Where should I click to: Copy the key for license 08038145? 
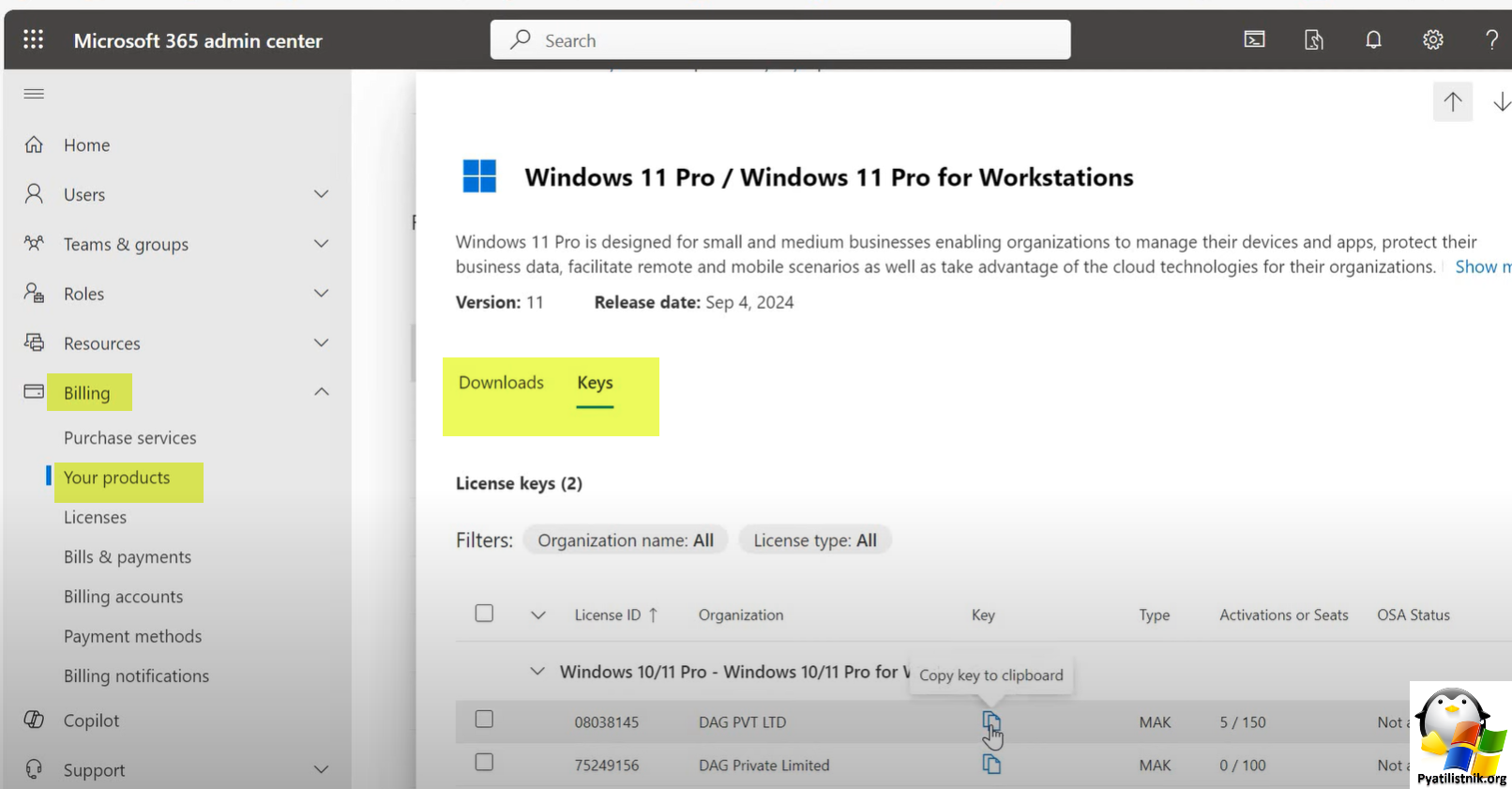[x=991, y=721]
